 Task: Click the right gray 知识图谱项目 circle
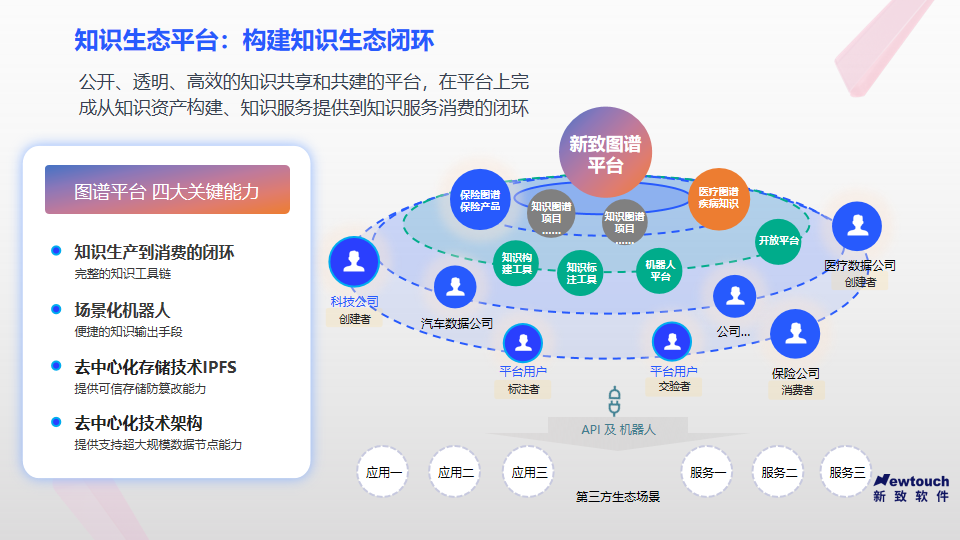coord(624,223)
